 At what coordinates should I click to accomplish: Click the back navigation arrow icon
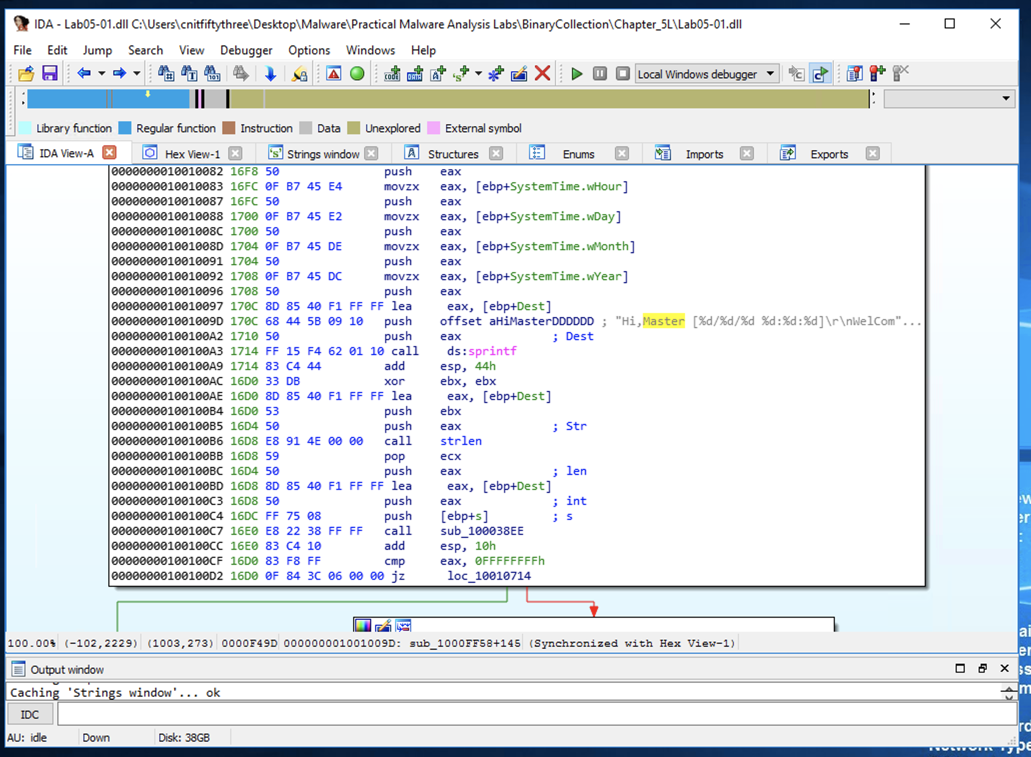[84, 74]
